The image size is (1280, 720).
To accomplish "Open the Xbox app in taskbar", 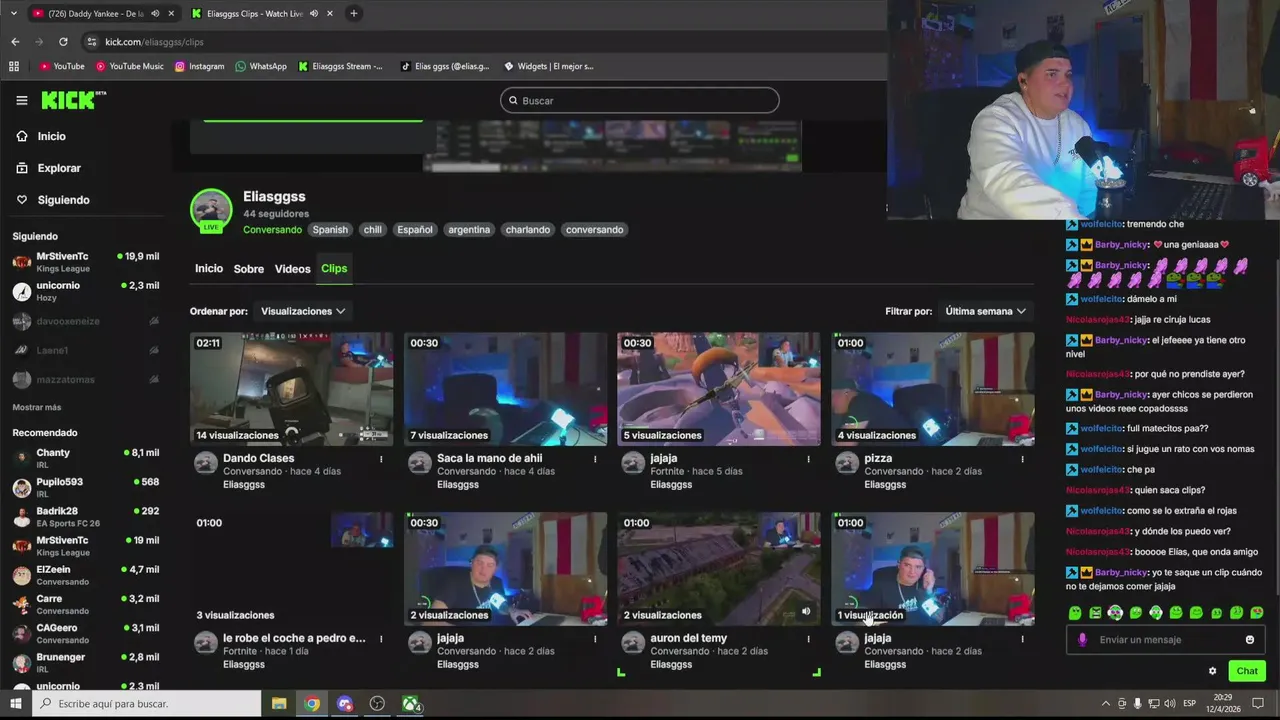I will [411, 704].
